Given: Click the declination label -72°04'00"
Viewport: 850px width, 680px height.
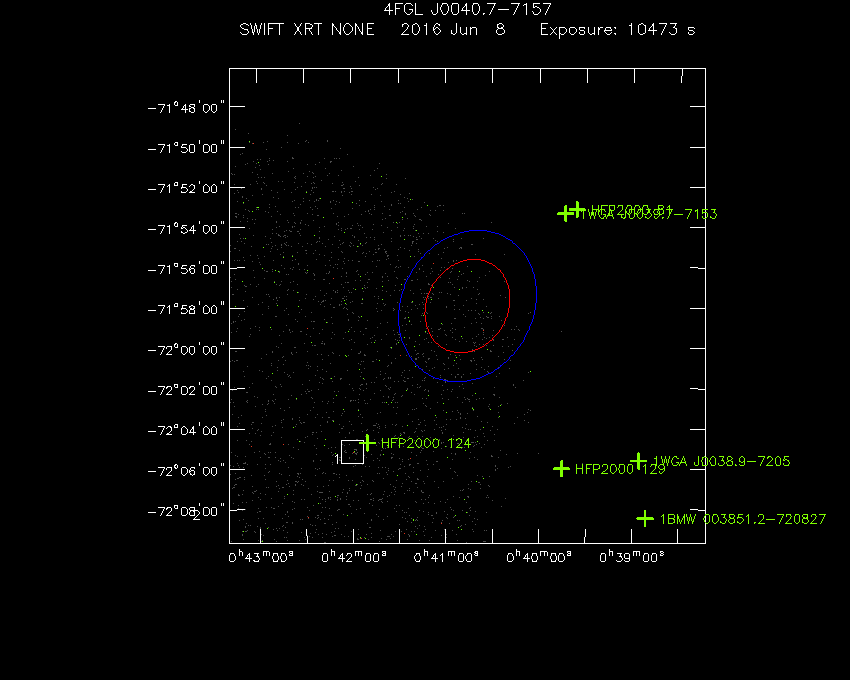Looking at the screenshot, I should click(186, 430).
